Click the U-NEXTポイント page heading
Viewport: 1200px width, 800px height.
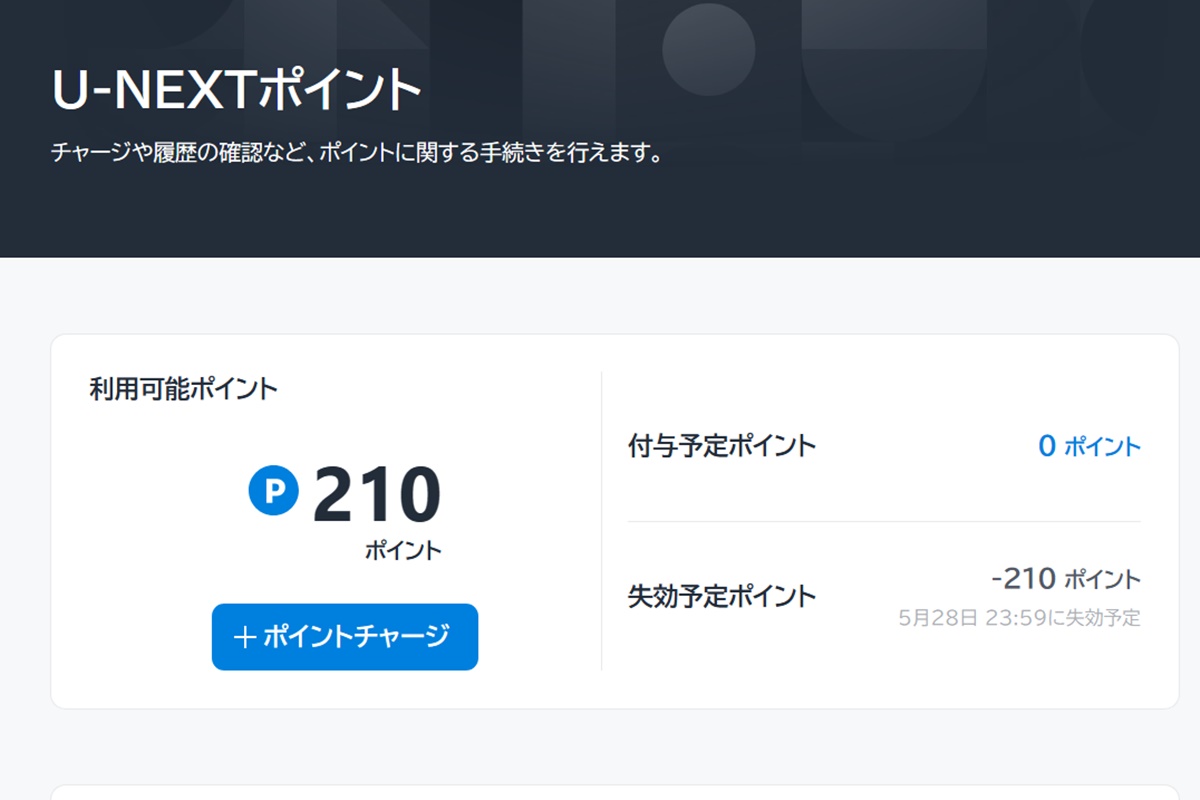(237, 91)
